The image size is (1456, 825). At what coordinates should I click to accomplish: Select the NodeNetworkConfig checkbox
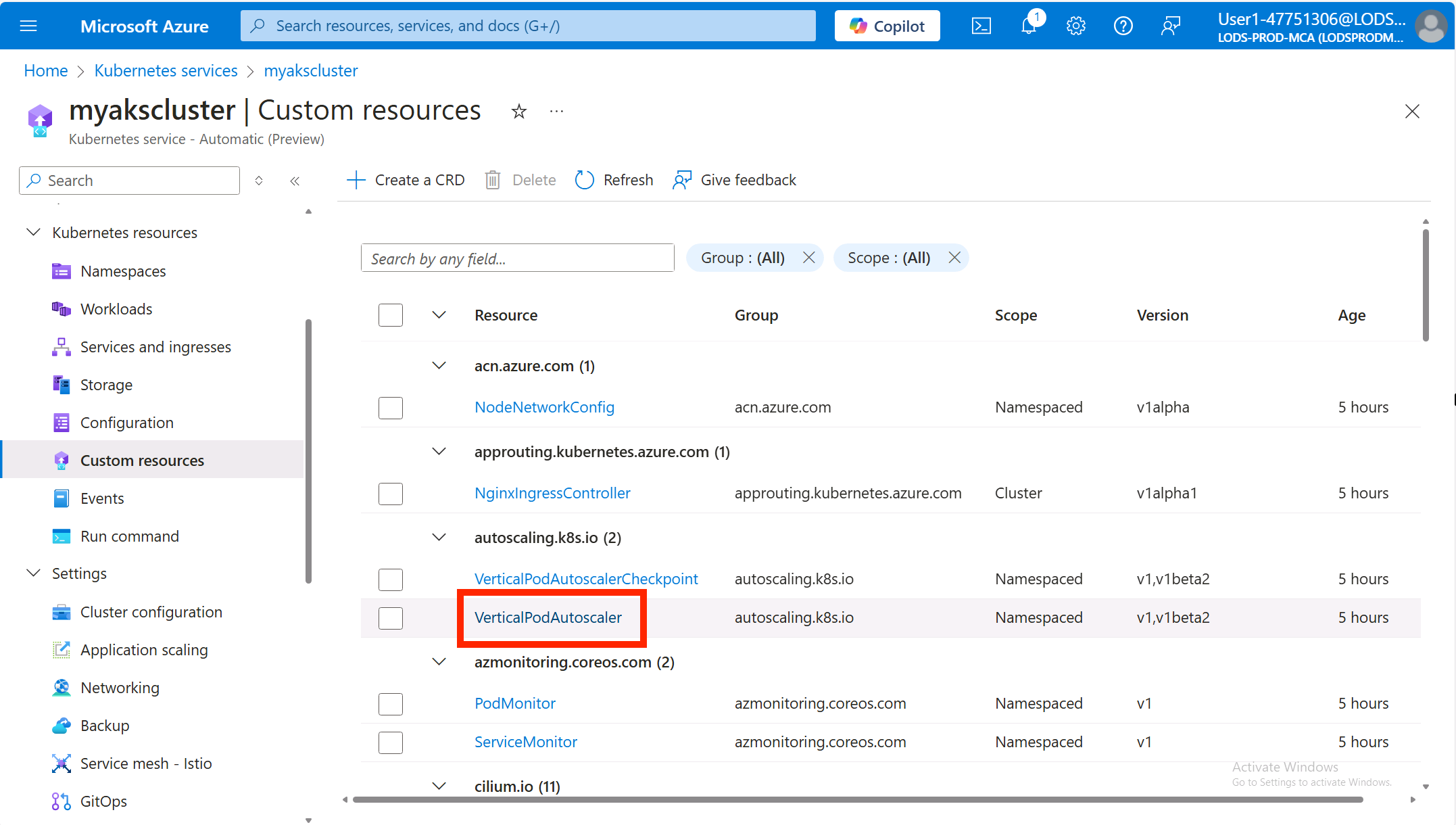391,408
